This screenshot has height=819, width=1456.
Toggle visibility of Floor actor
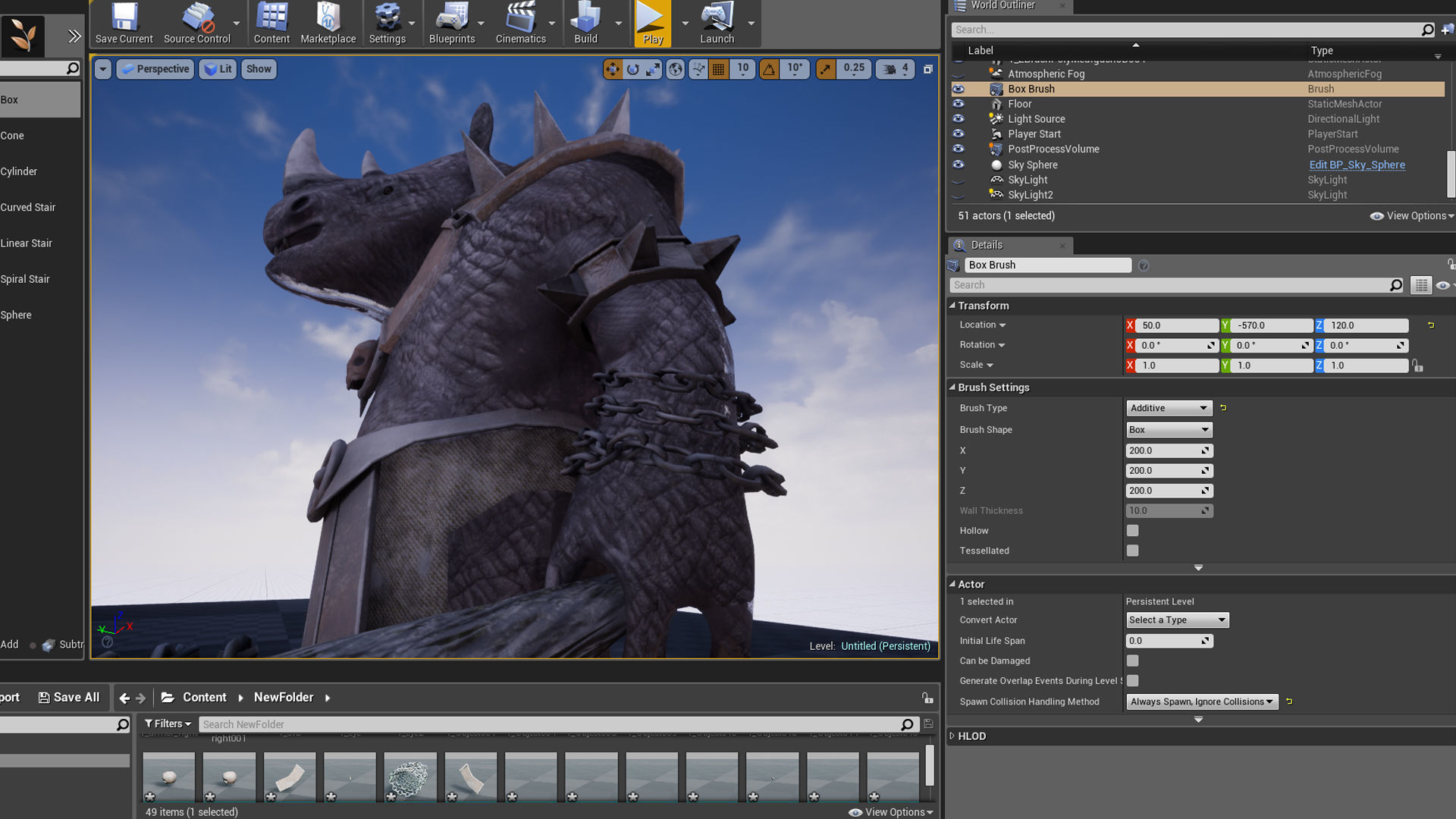pos(959,104)
